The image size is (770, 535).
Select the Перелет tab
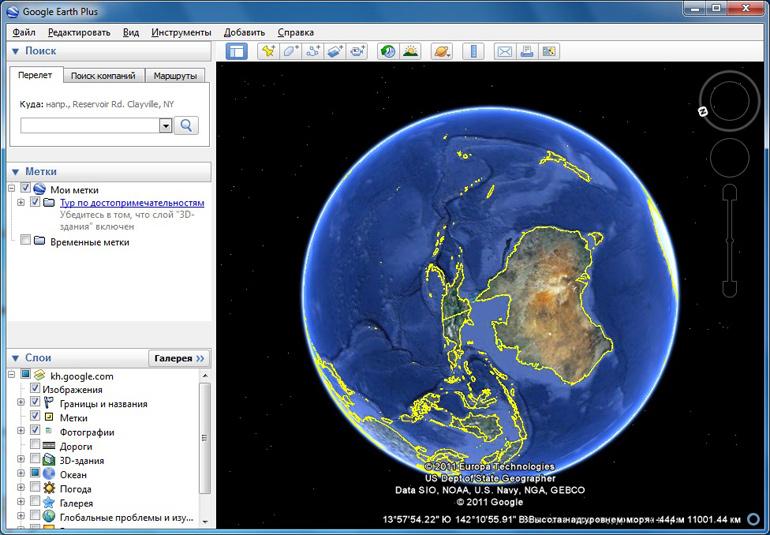coord(35,75)
